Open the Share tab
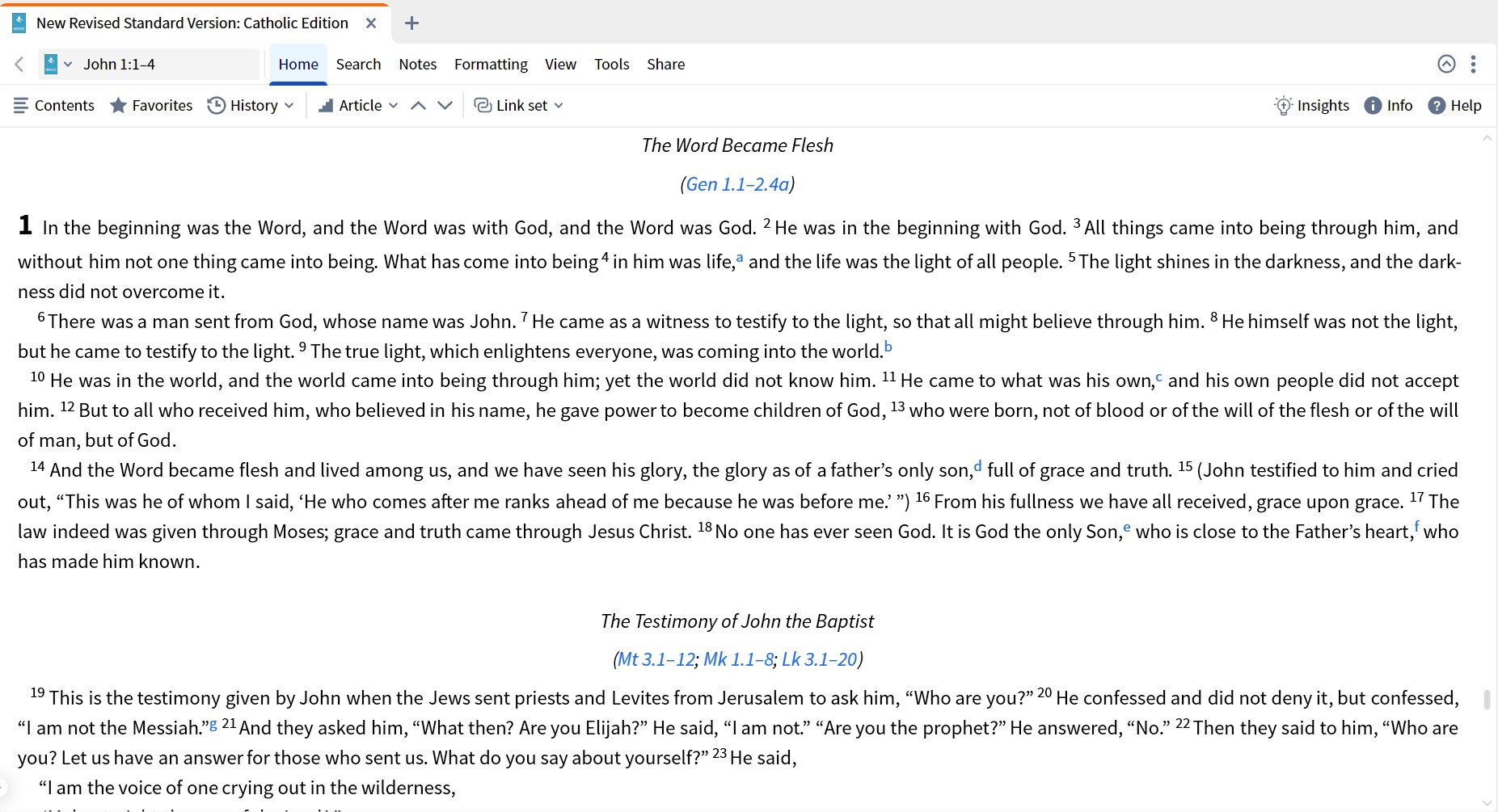1498x812 pixels. [665, 64]
